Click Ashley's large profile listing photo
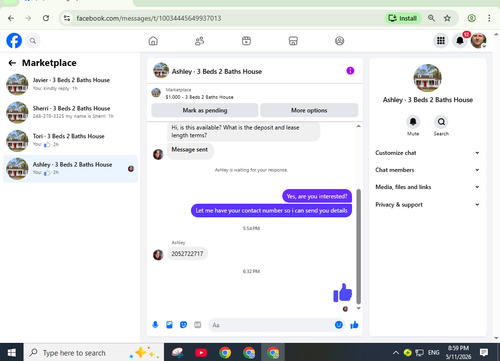The image size is (500, 361). (x=427, y=78)
